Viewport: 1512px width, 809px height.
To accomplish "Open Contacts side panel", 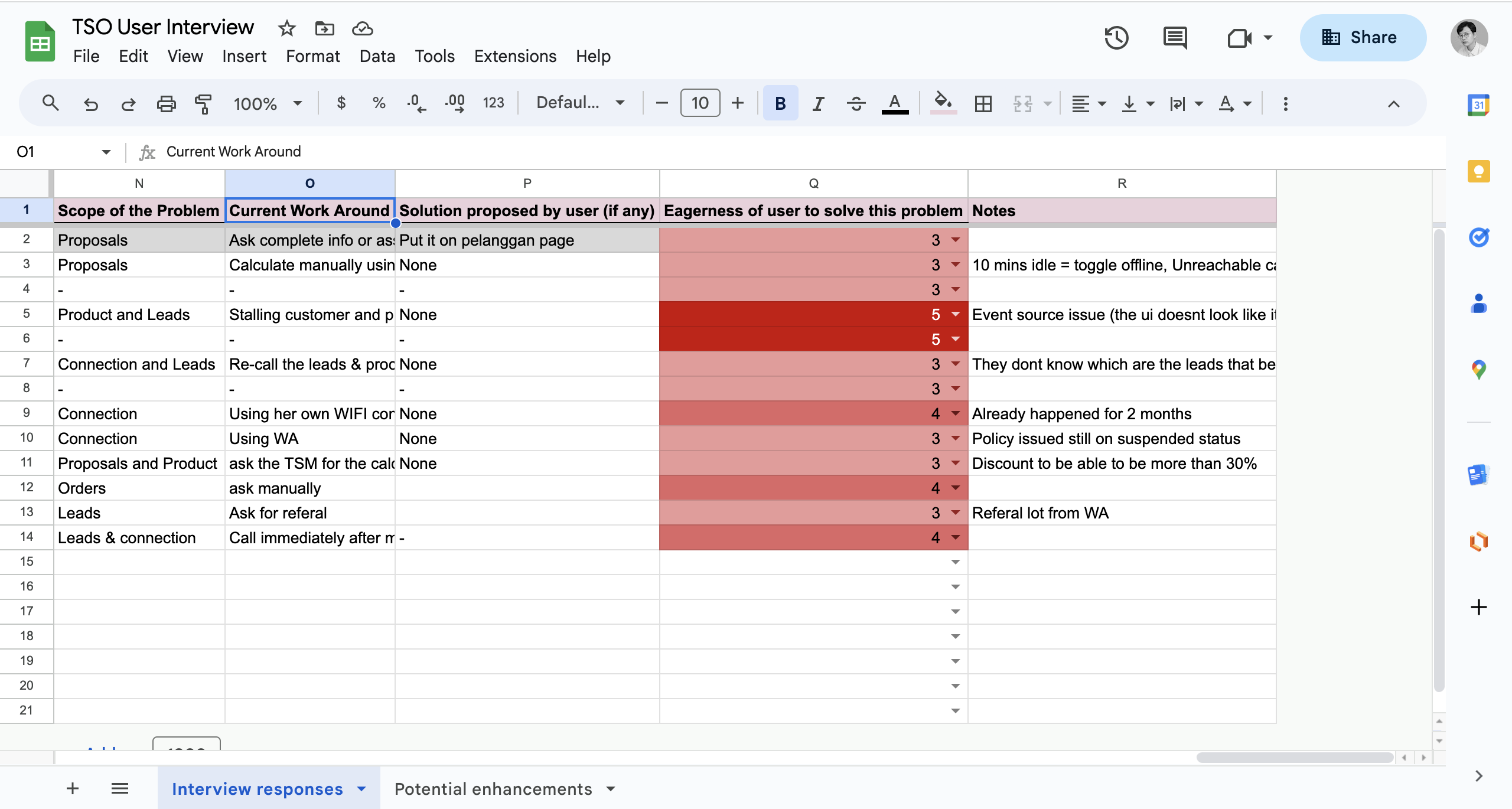I will [x=1478, y=304].
